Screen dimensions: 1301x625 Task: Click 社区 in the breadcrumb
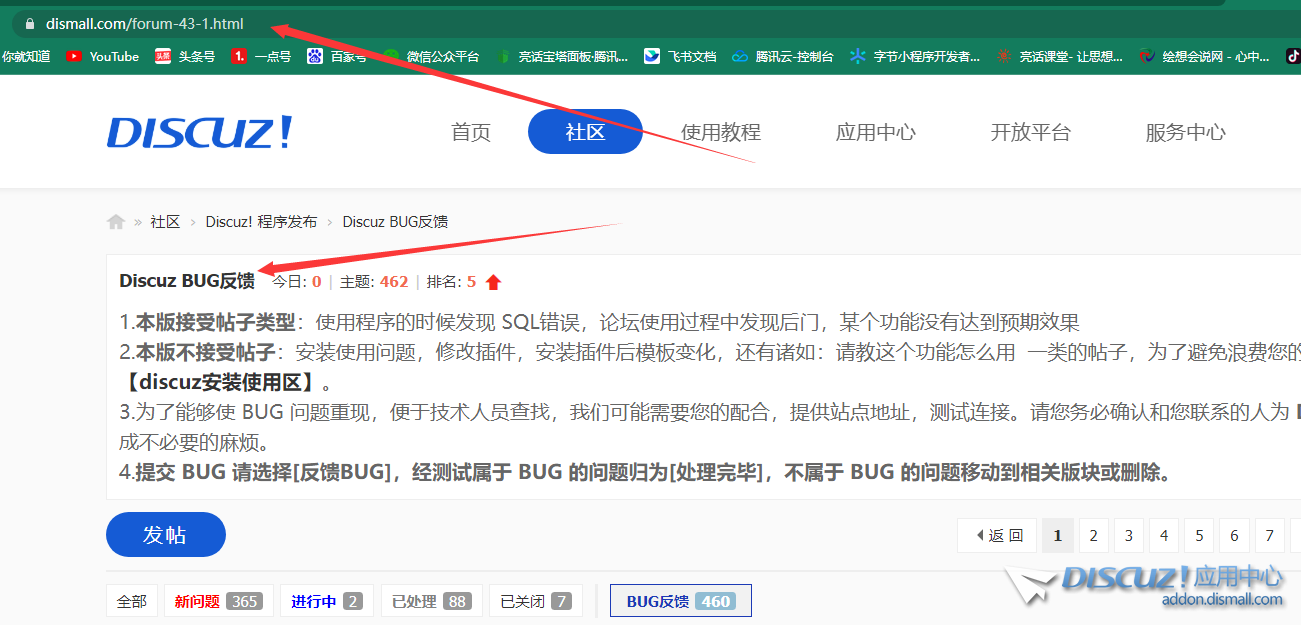(165, 222)
